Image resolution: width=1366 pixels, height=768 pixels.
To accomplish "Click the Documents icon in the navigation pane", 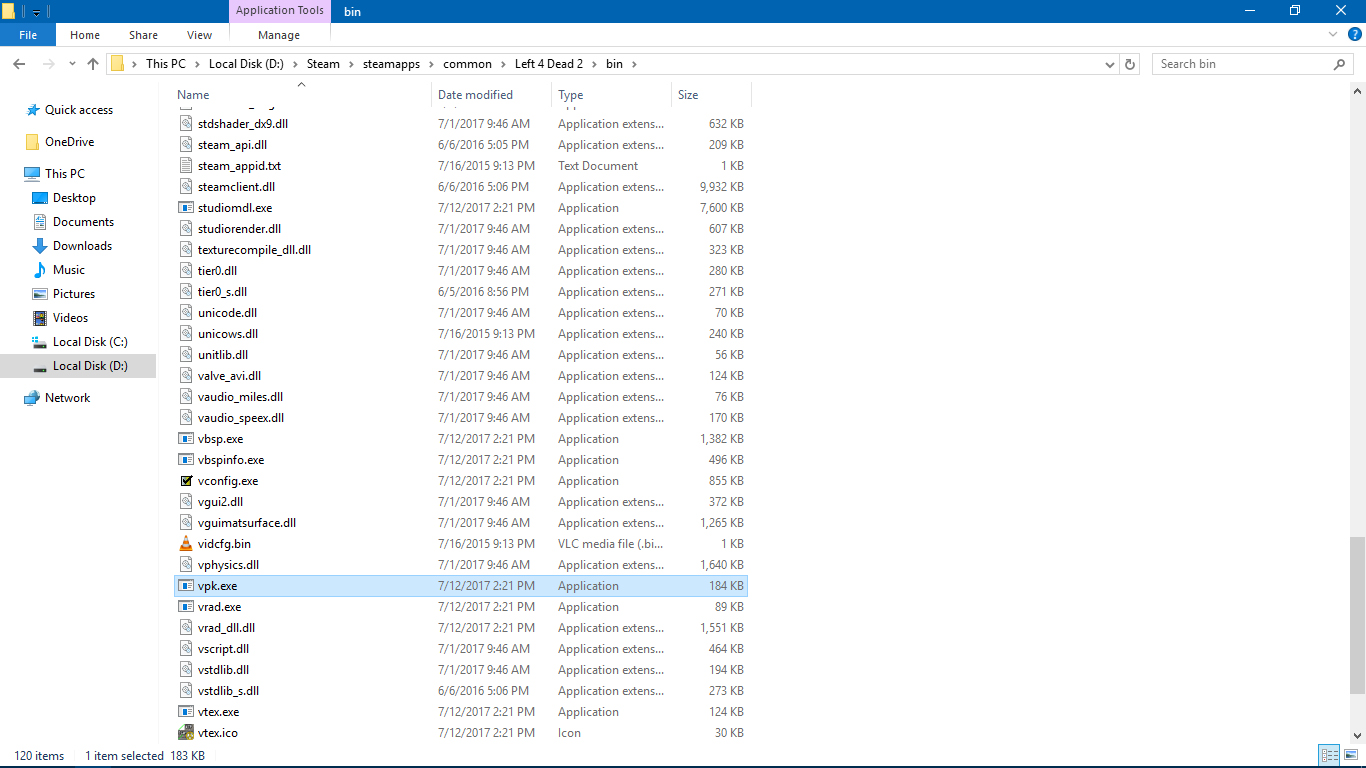I will (40, 222).
